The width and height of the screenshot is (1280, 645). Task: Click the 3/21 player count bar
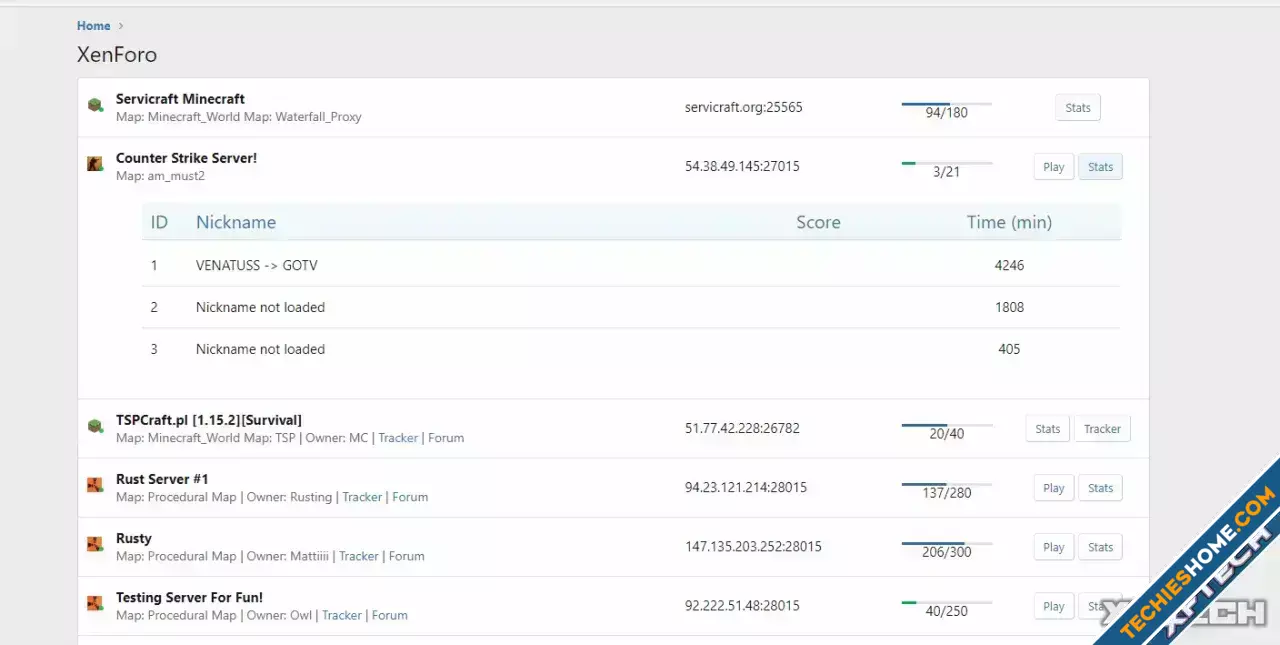point(946,169)
